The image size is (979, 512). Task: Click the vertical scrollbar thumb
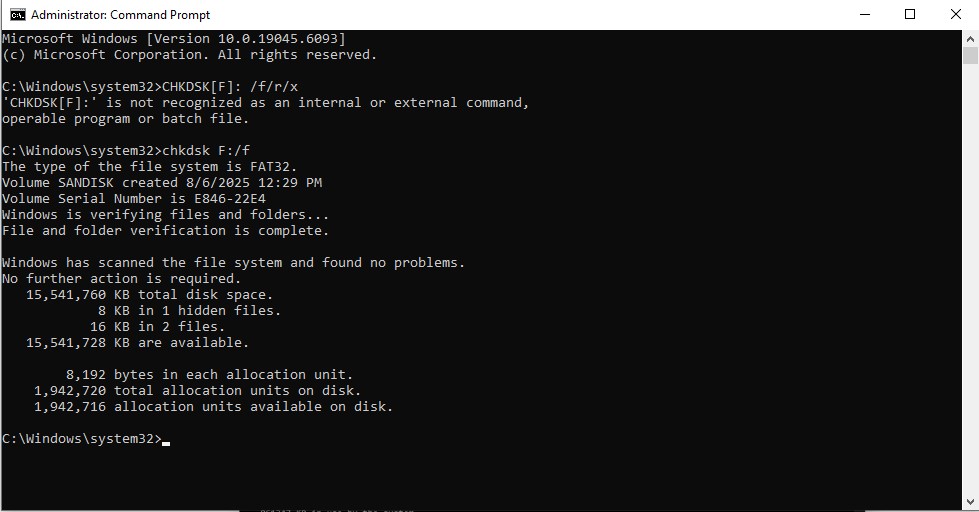point(970,56)
